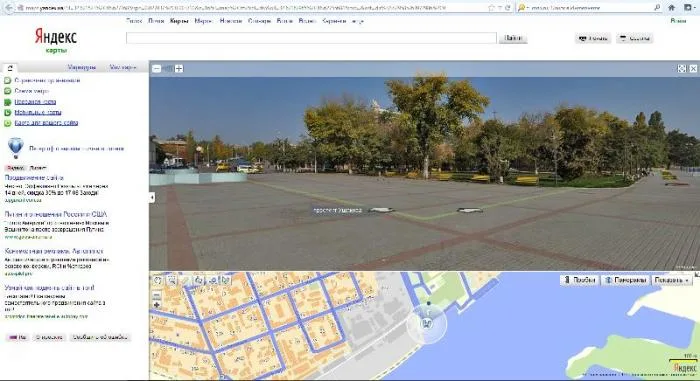Select the hand pan tool on the map
700x381 pixels.
point(158,281)
